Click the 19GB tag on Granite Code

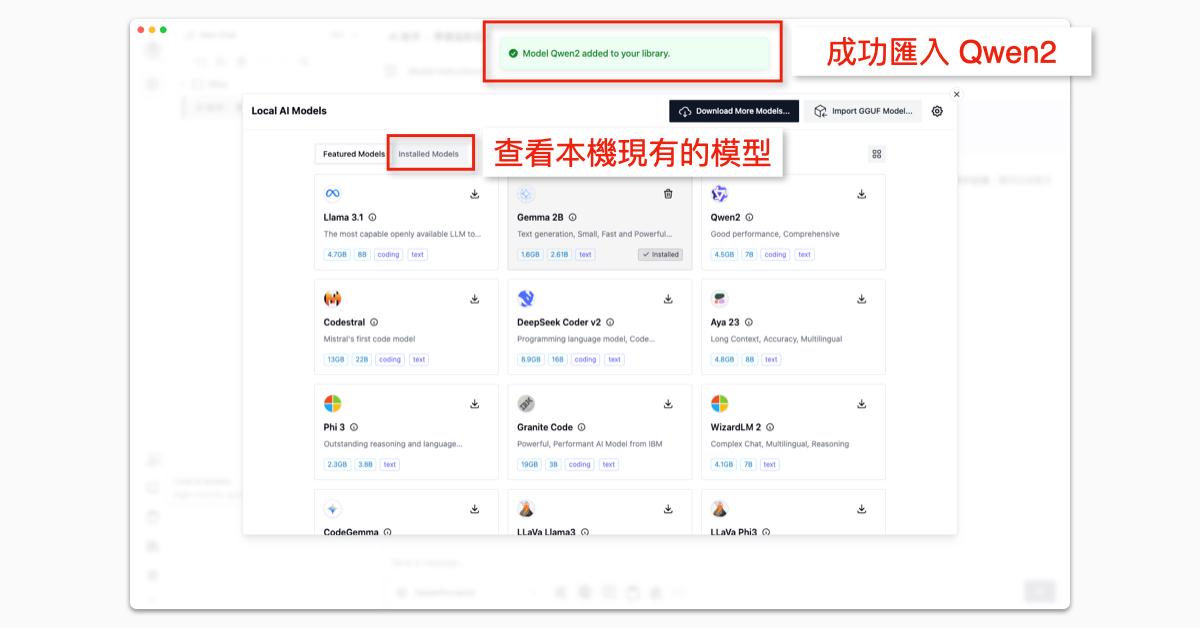529,465
